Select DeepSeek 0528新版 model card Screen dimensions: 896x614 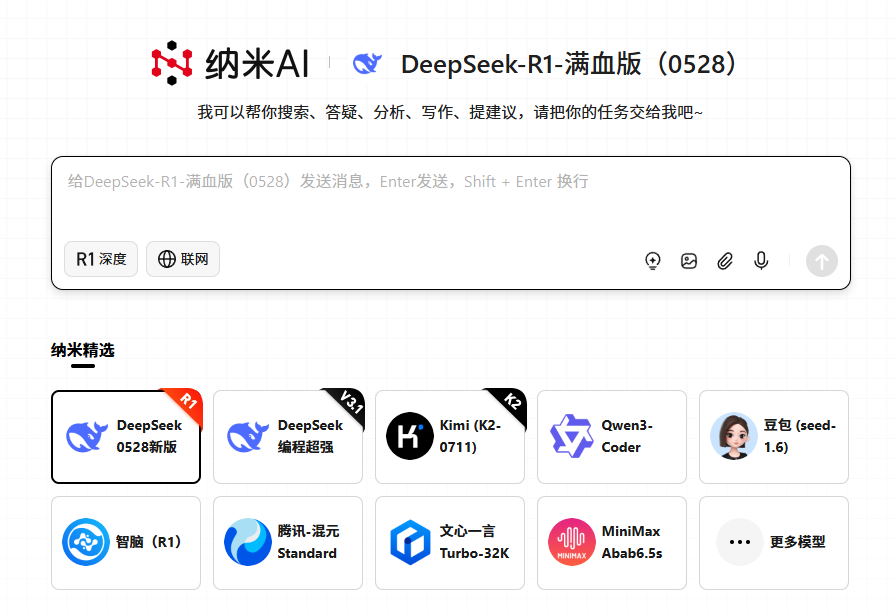click(x=126, y=437)
